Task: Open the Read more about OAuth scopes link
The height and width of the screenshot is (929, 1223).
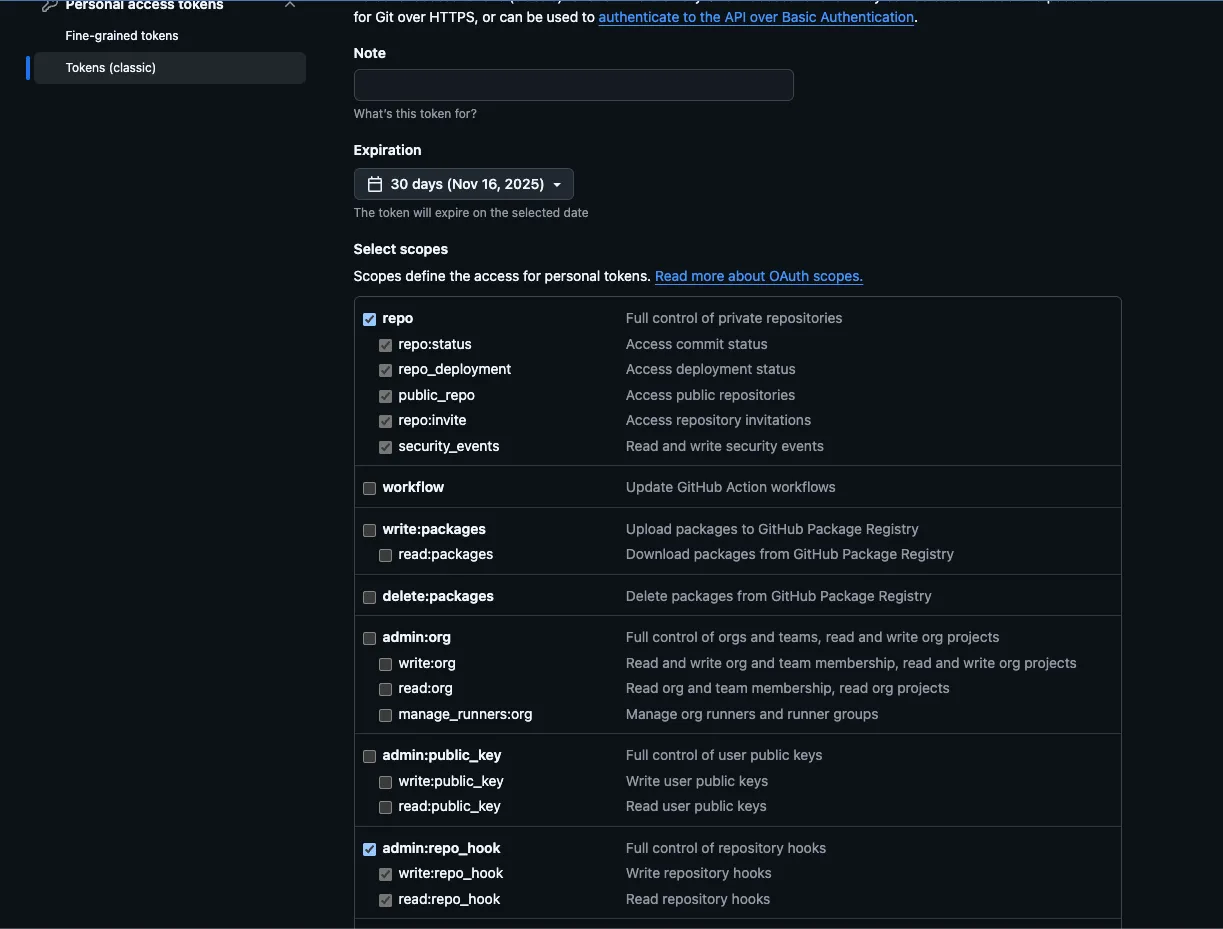Action: pos(758,276)
